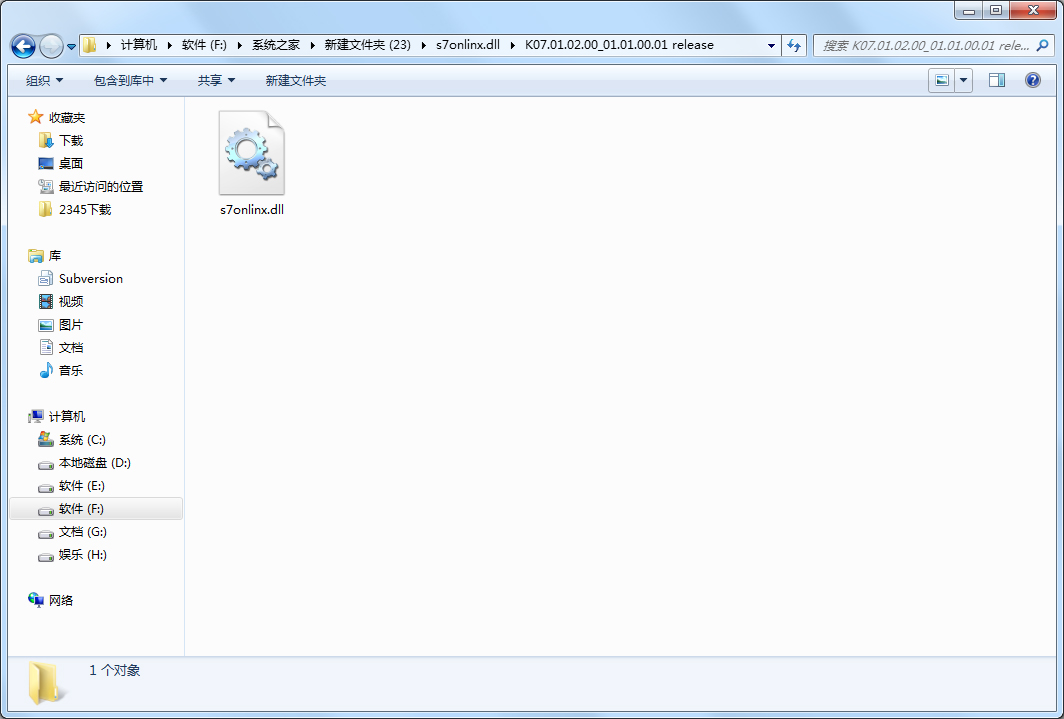The height and width of the screenshot is (719, 1064).
Task: Open the 网络 network icon
Action: point(72,599)
